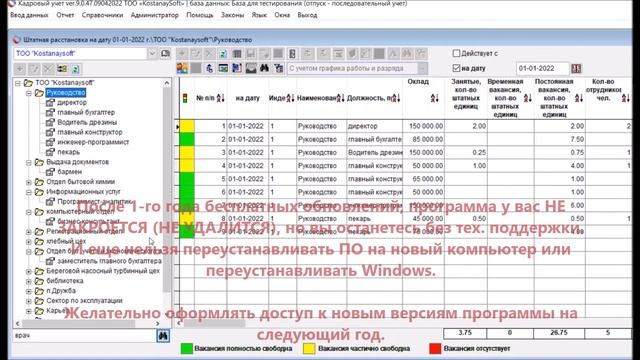Open the Помощь menu

tap(200, 15)
